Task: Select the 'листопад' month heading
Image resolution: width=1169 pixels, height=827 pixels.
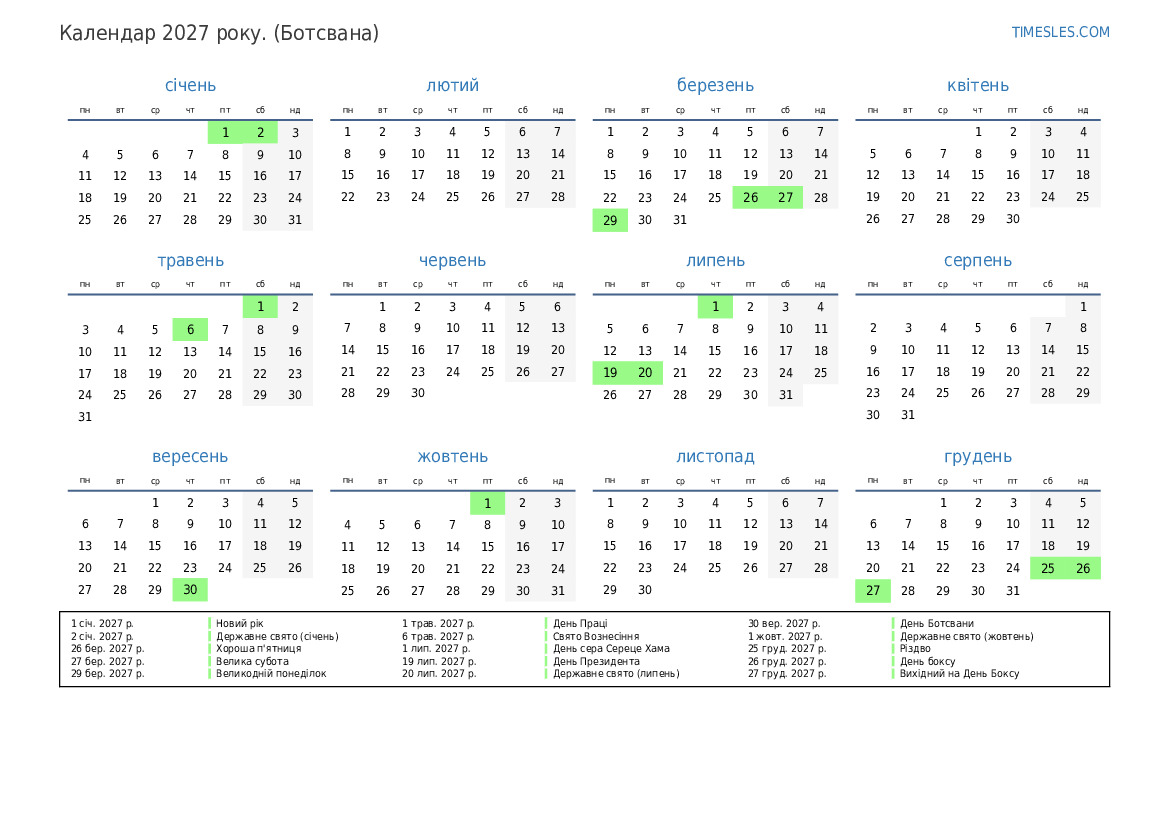Action: click(x=715, y=456)
